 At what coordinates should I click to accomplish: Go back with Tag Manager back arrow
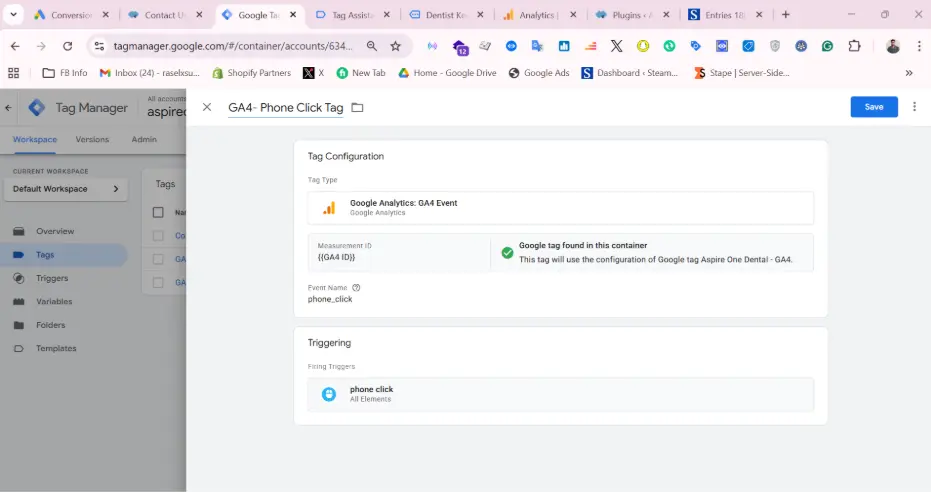(8, 107)
